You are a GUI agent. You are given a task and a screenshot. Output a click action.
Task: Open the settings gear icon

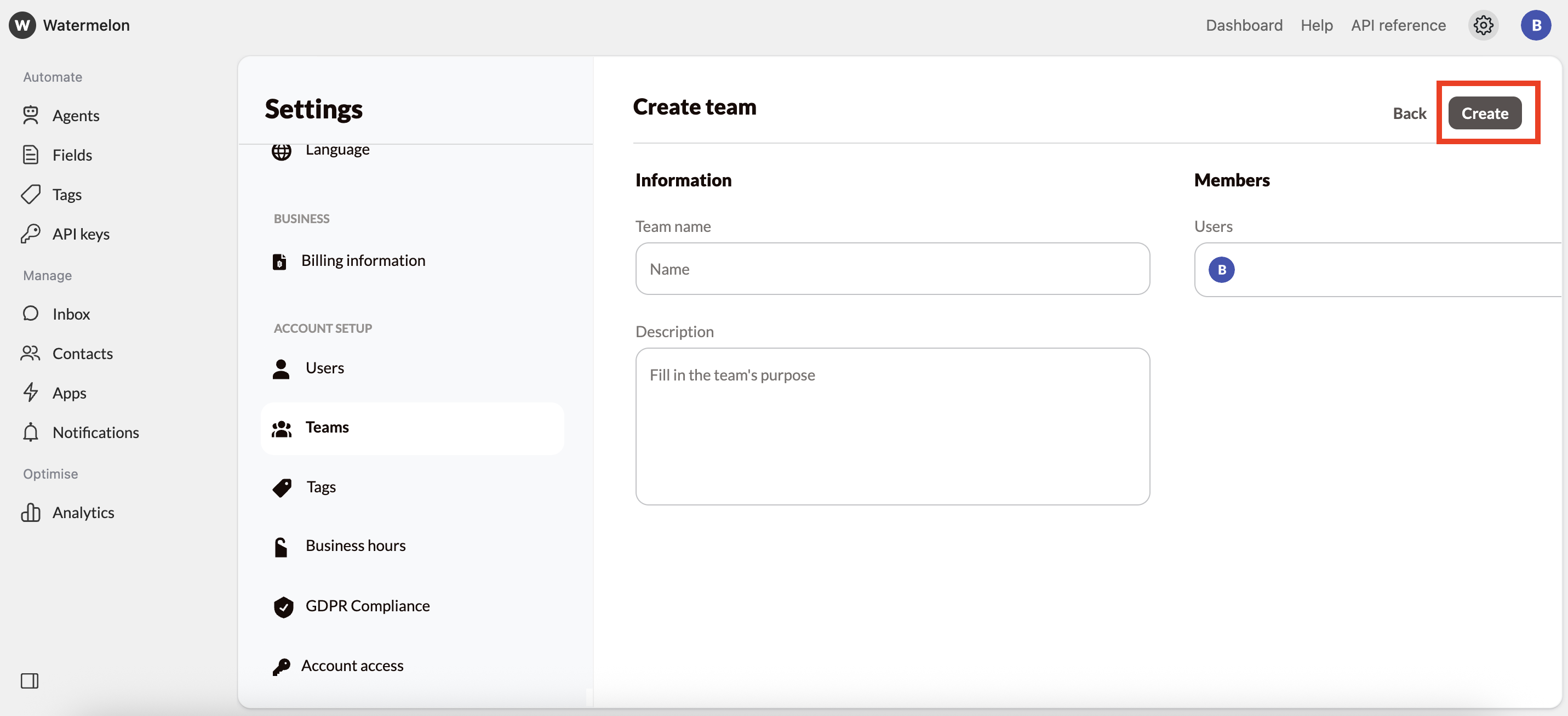(x=1483, y=26)
